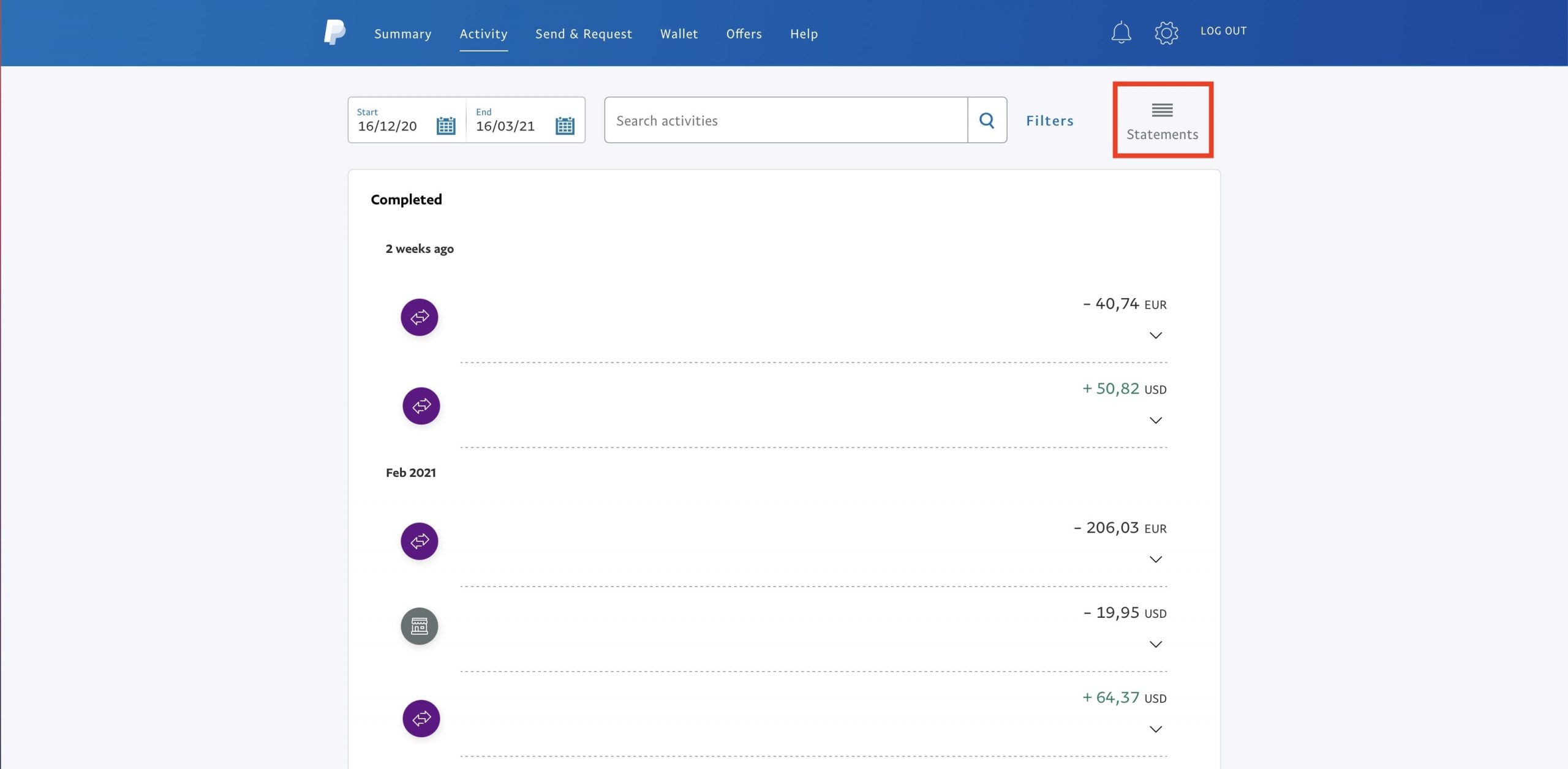Click the store icon for 19,95 USD payment
Screen dimensions: 1568x769
click(420, 626)
